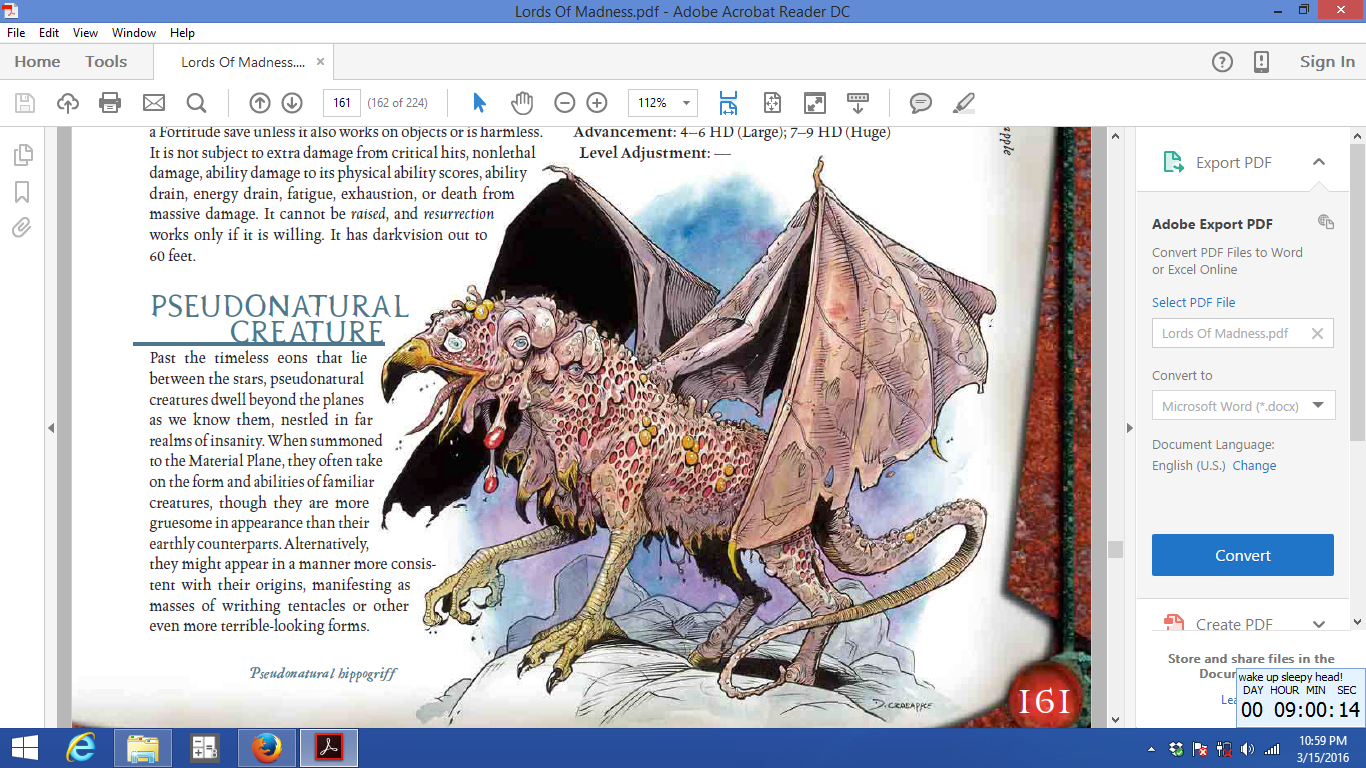Select the arrow selection tool
The height and width of the screenshot is (768, 1366).
pyautogui.click(x=479, y=103)
